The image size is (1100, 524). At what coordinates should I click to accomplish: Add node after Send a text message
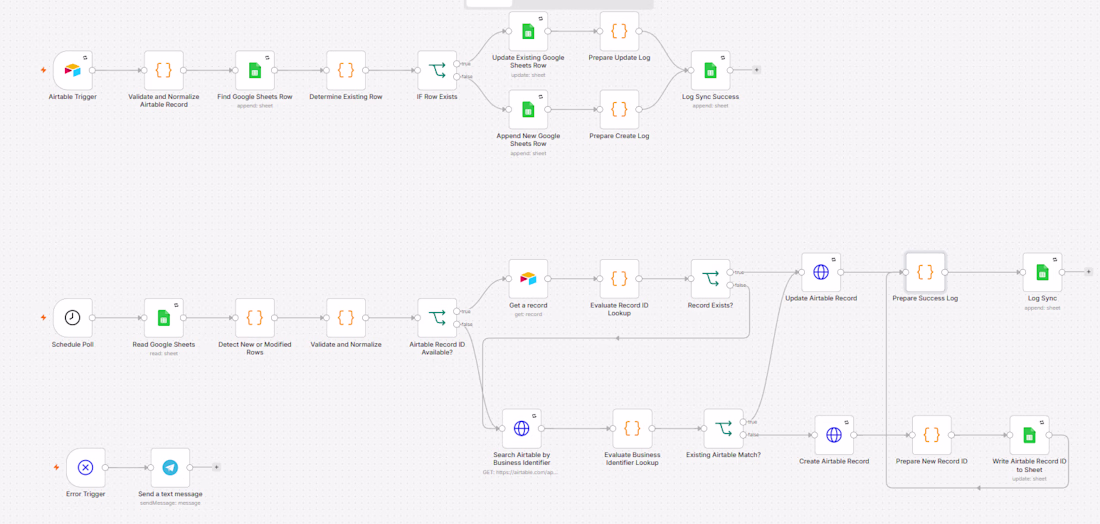(217, 467)
